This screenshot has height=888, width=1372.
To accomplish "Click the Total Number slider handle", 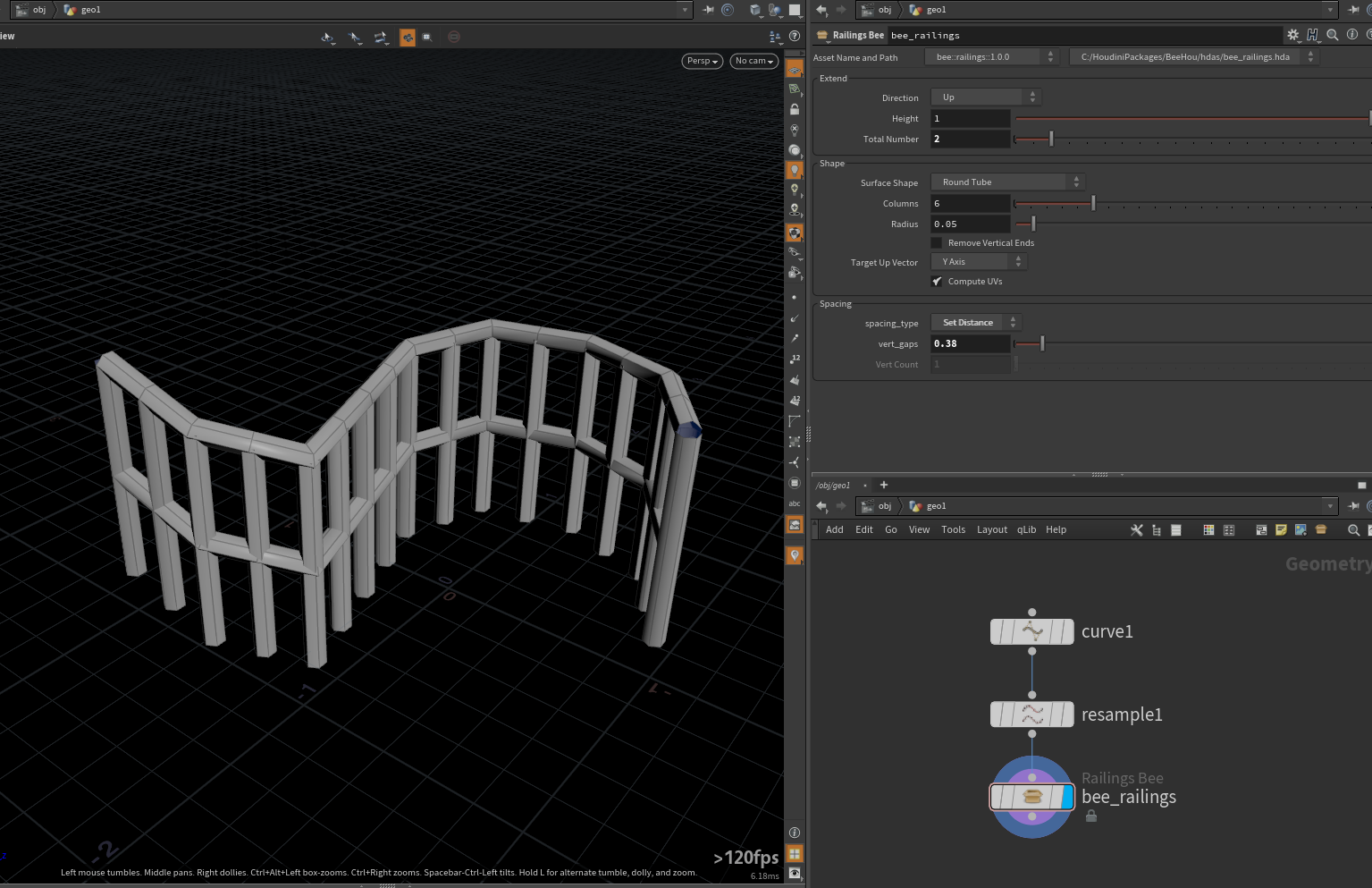I will click(1051, 139).
